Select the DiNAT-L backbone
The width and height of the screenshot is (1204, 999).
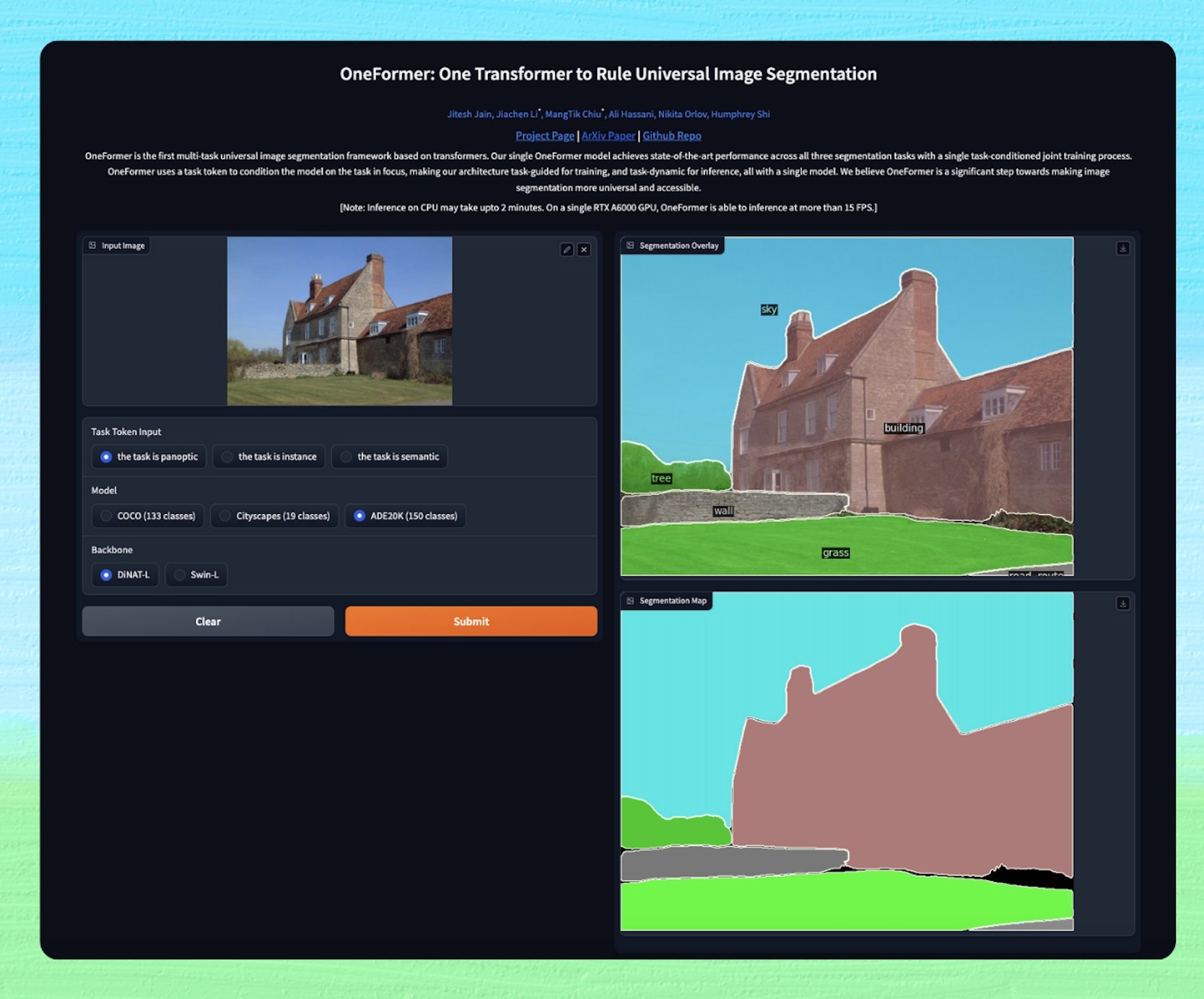106,575
